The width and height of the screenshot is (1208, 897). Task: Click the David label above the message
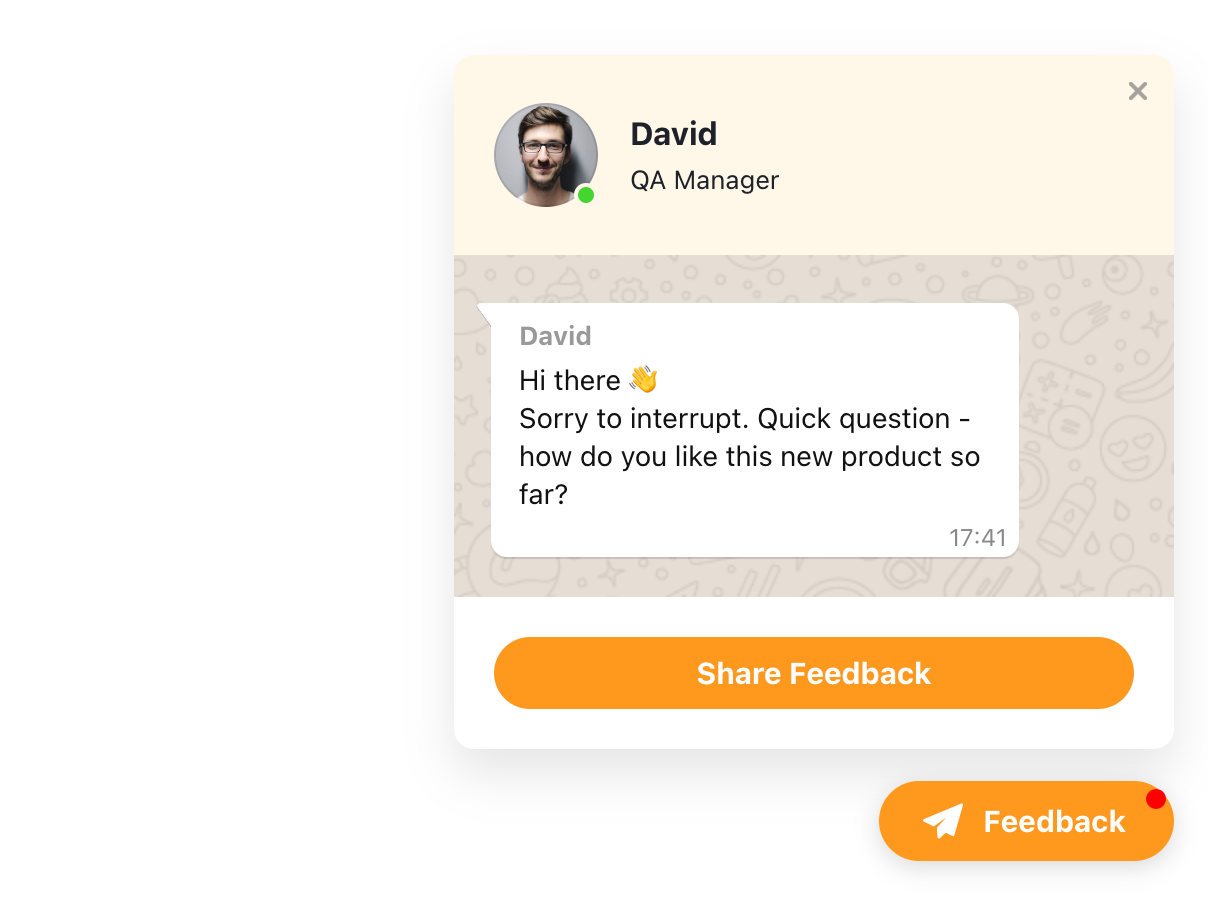[555, 336]
